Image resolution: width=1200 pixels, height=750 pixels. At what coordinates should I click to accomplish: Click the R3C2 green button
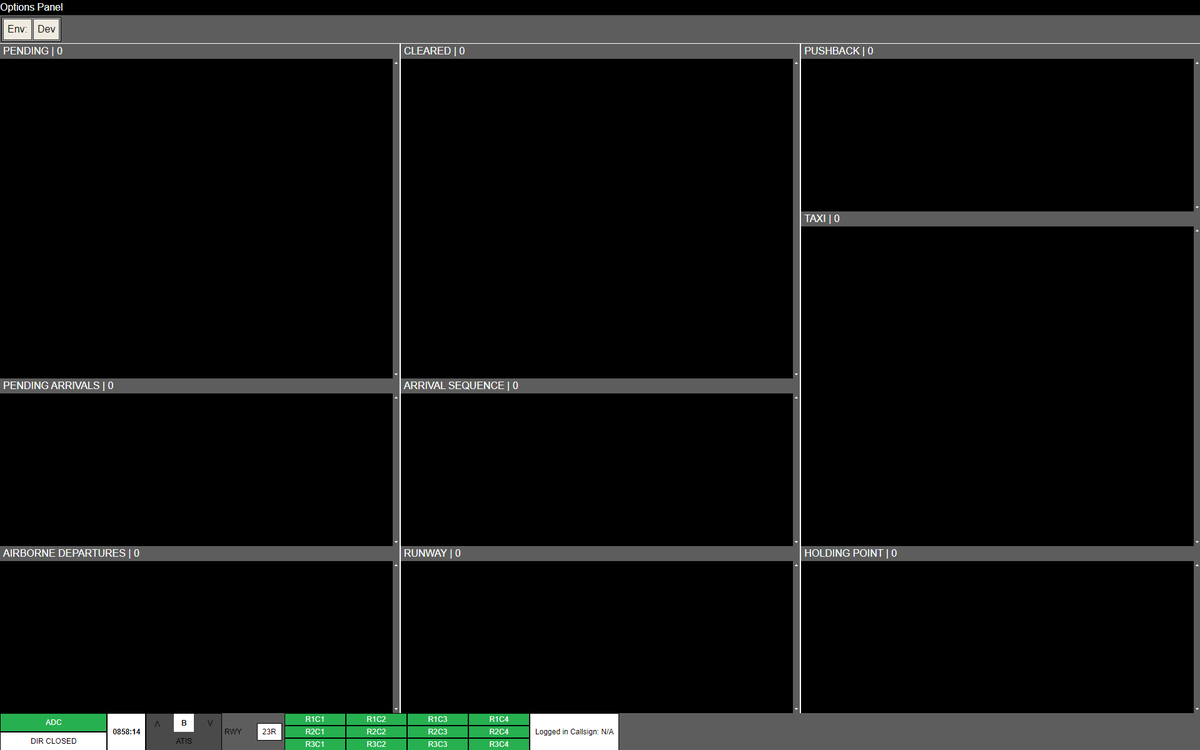[x=376, y=744]
